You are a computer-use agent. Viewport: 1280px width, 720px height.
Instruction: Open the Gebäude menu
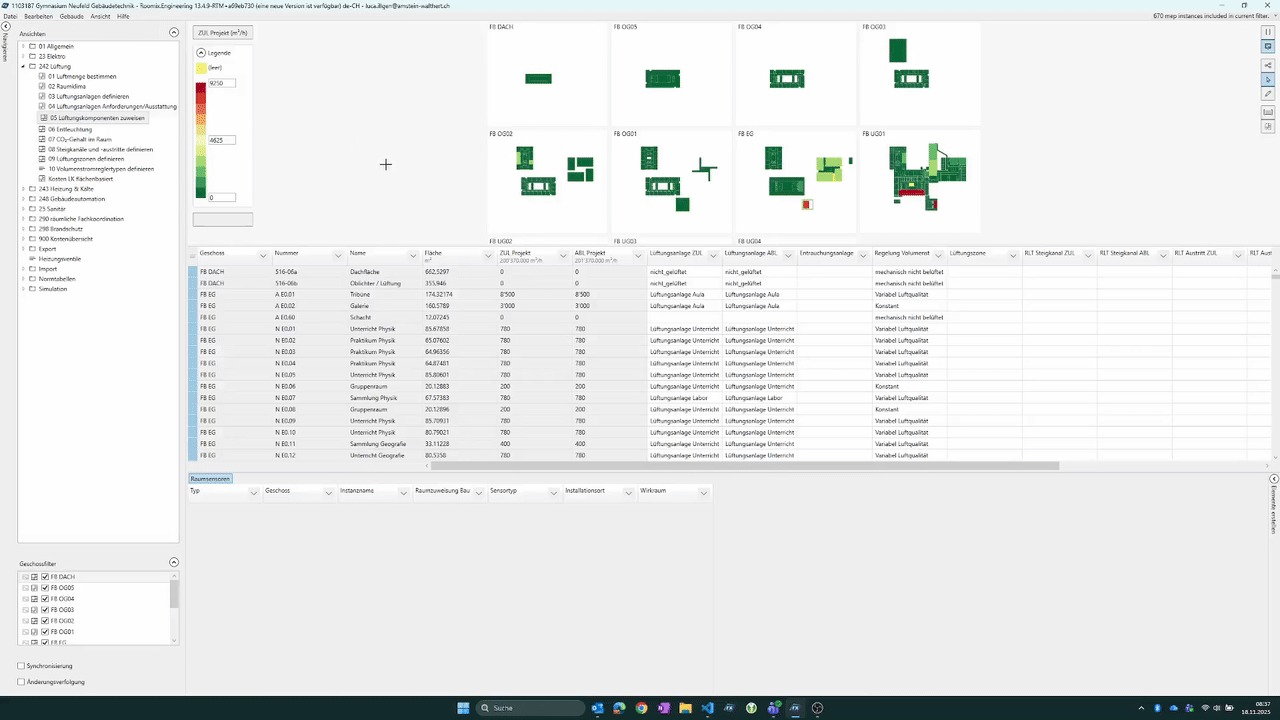tap(71, 17)
